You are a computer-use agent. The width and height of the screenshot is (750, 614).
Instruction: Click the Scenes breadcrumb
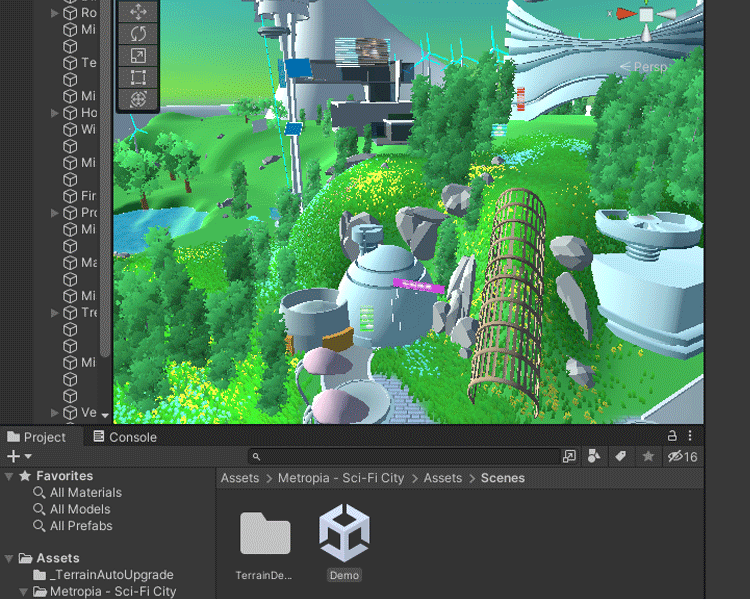point(503,478)
